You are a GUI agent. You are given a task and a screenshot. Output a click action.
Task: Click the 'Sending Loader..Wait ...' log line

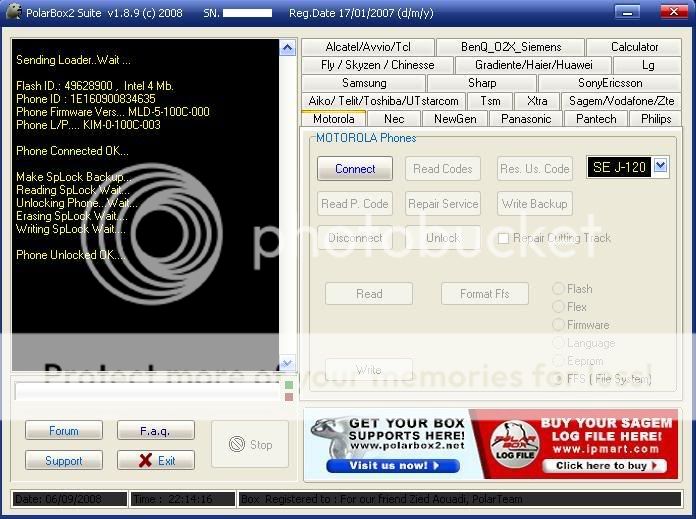point(73,60)
